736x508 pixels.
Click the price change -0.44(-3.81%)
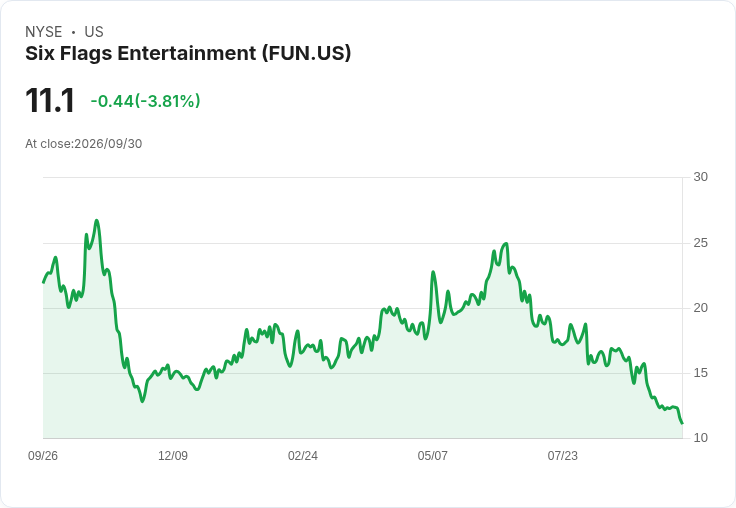[146, 101]
